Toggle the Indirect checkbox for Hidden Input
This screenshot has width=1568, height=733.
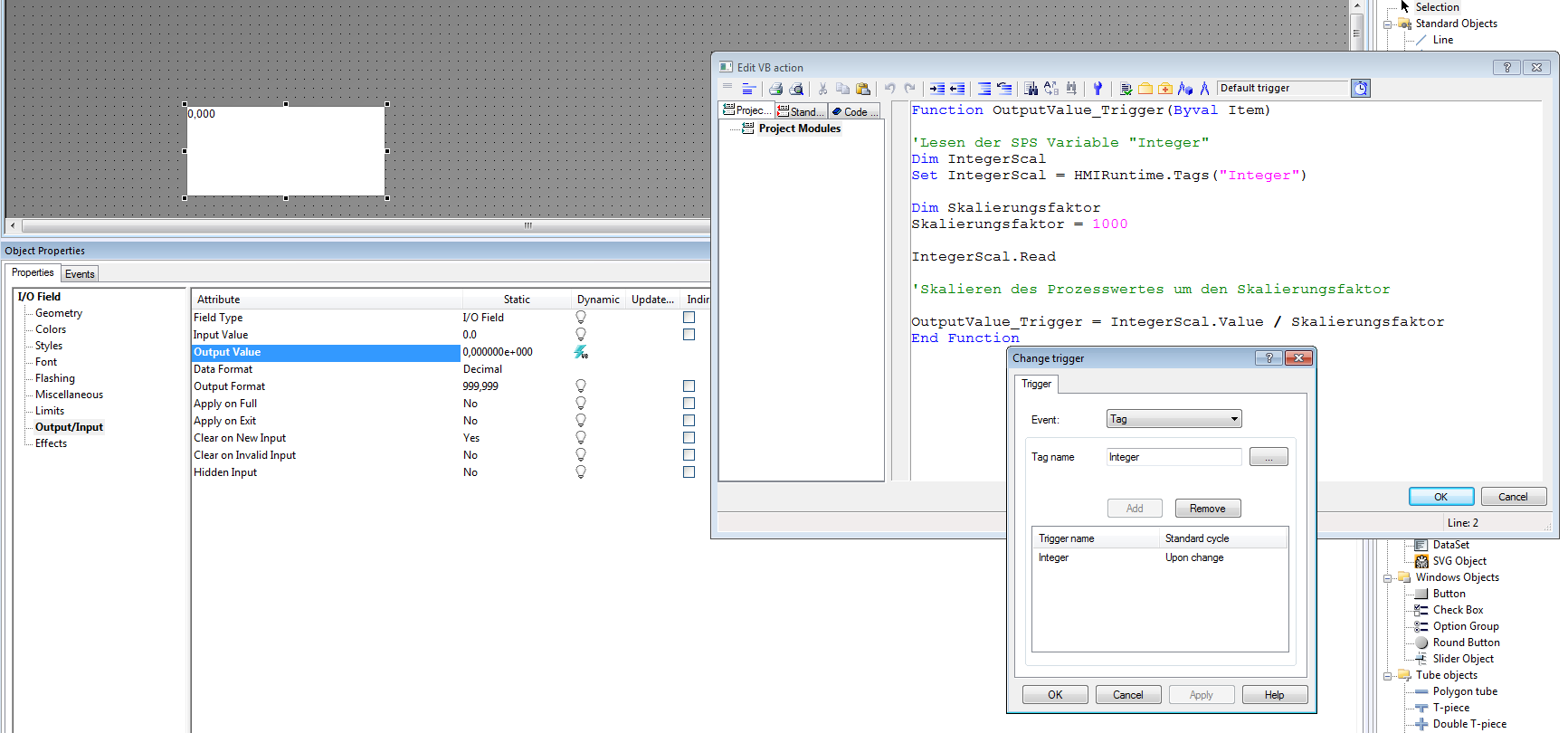point(689,472)
